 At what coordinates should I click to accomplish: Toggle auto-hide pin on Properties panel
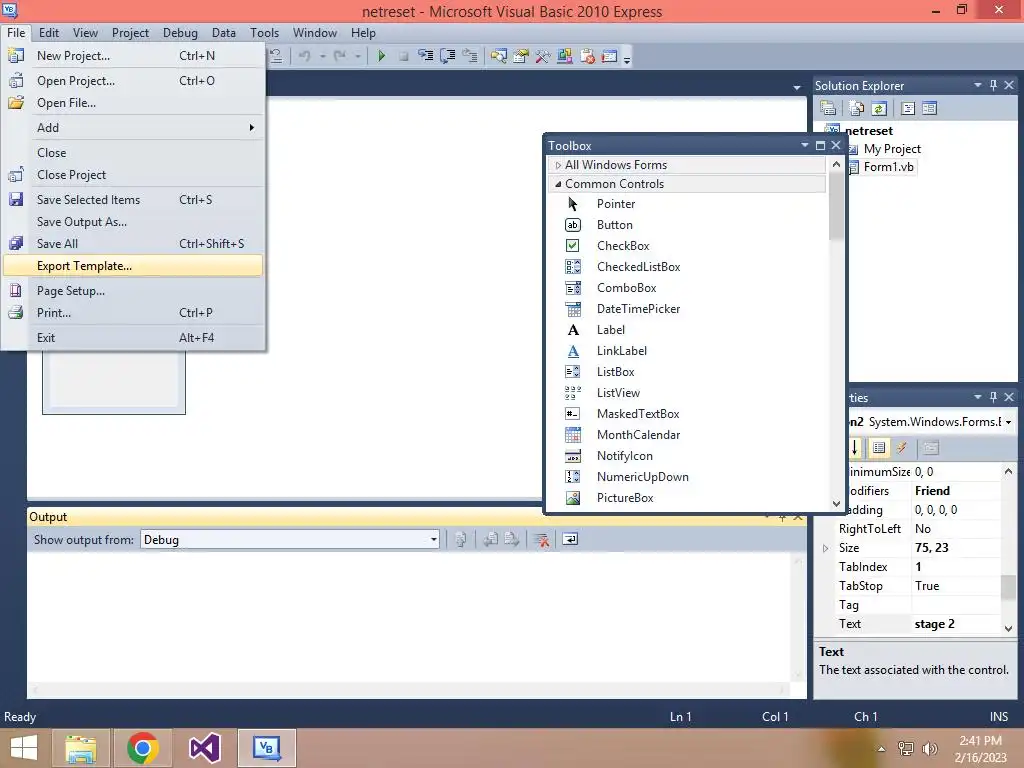993,397
